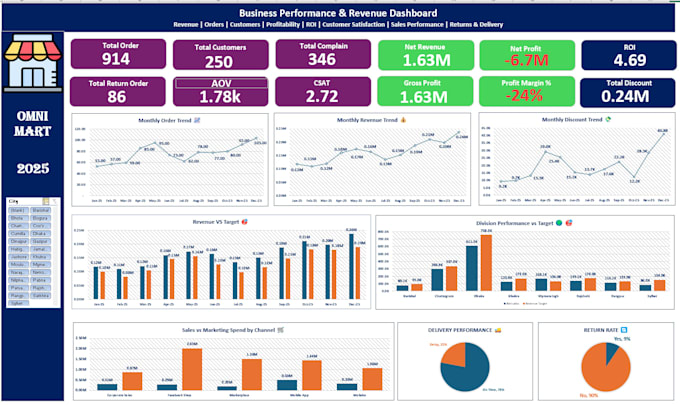Toggle the Jashore city button
This screenshot has height=405, width=680.
(x=18, y=257)
